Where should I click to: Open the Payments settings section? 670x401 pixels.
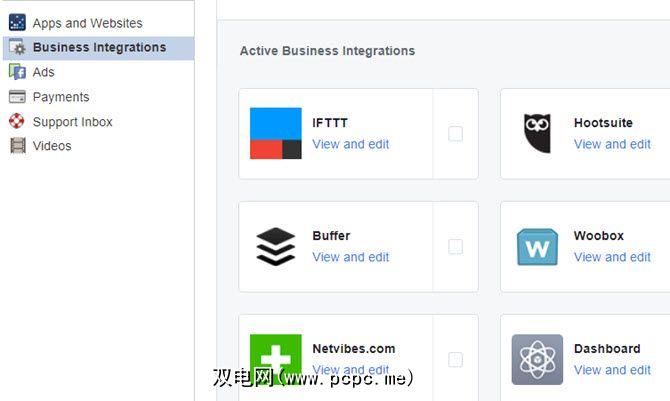tap(61, 97)
